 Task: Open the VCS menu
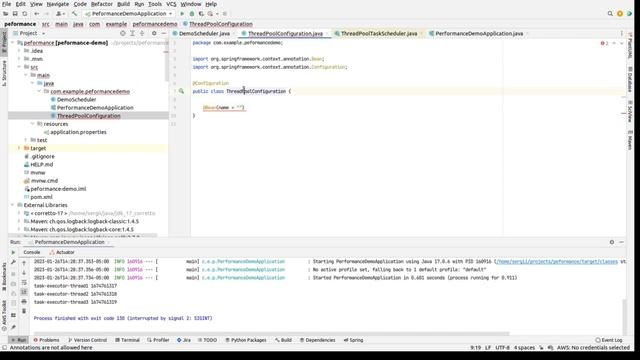pyautogui.click(x=171, y=4)
